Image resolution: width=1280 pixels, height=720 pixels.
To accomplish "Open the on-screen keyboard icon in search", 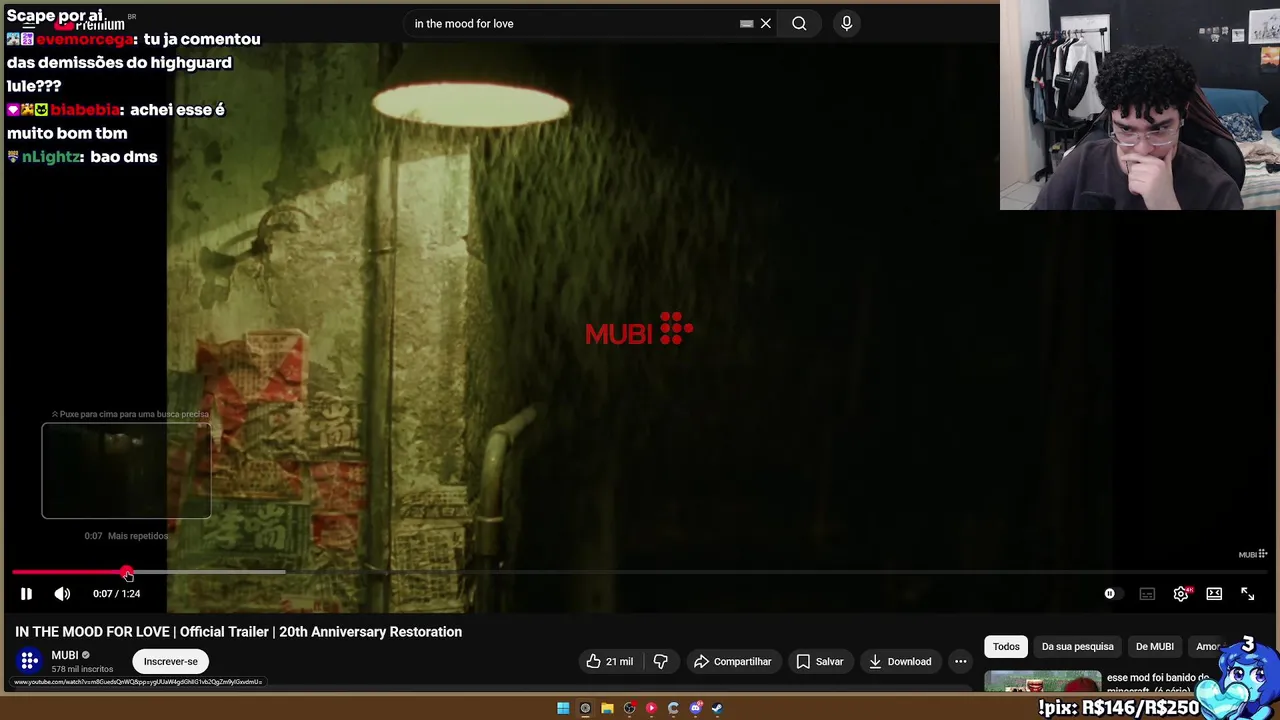I will [x=747, y=23].
